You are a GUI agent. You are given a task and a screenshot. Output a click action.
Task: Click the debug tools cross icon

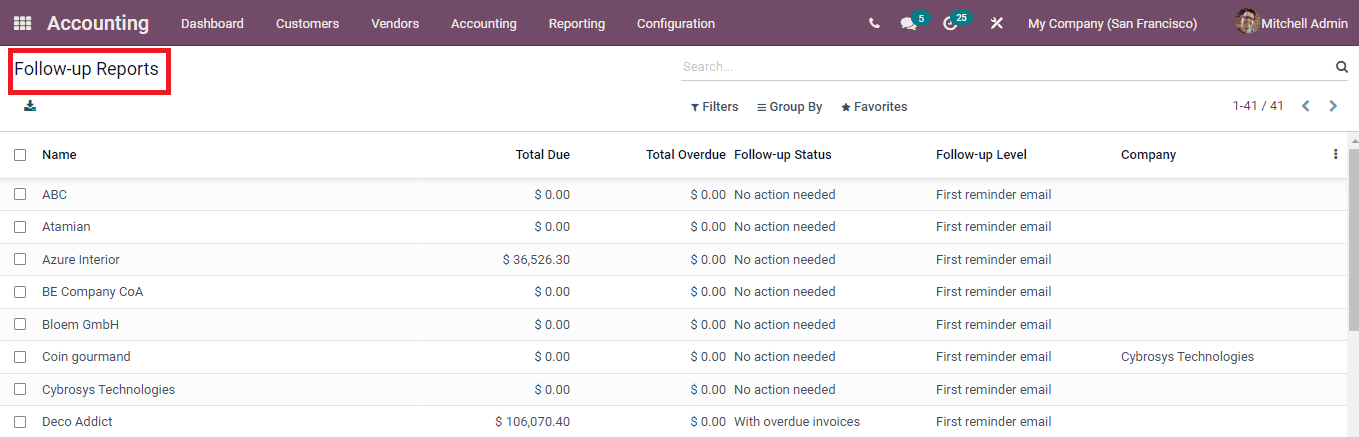996,23
